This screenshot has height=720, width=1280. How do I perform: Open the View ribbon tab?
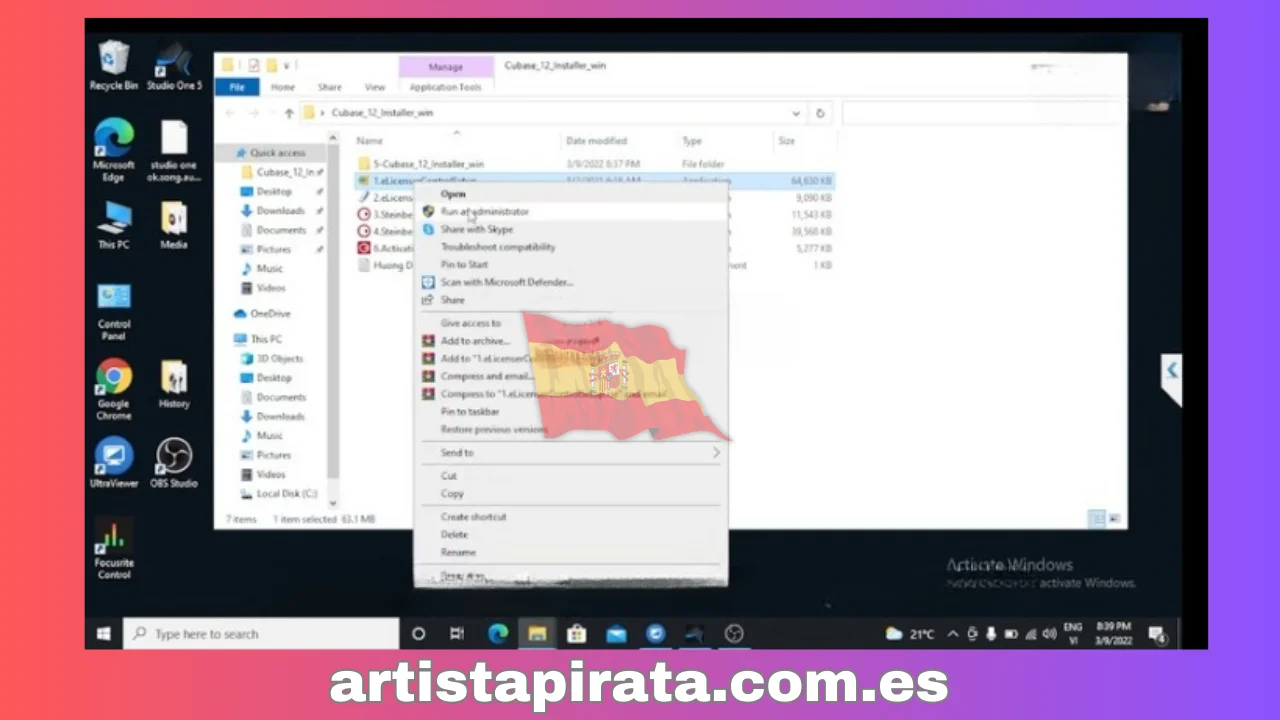click(375, 87)
